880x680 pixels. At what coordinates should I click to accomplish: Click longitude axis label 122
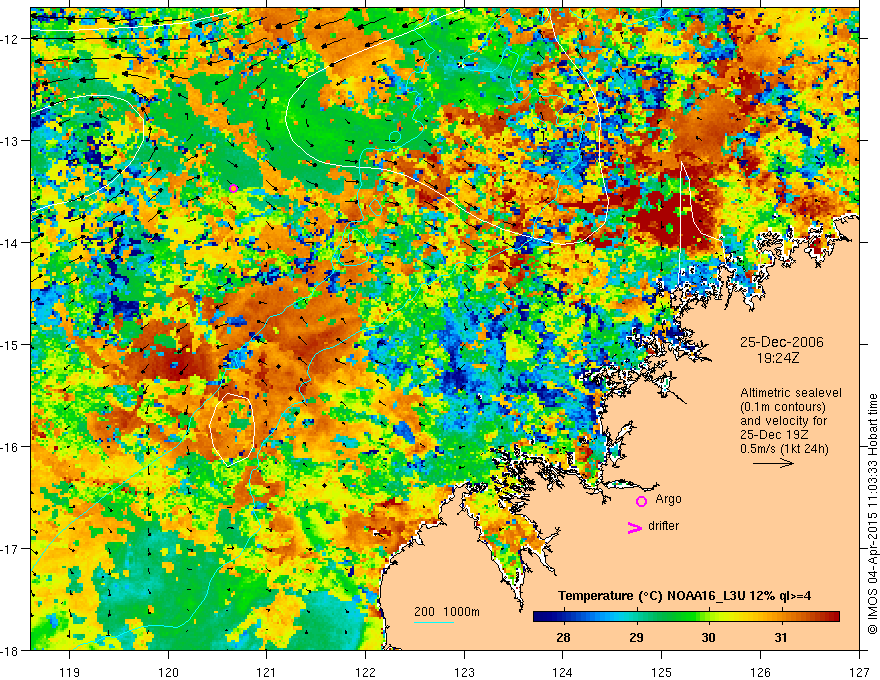click(365, 672)
